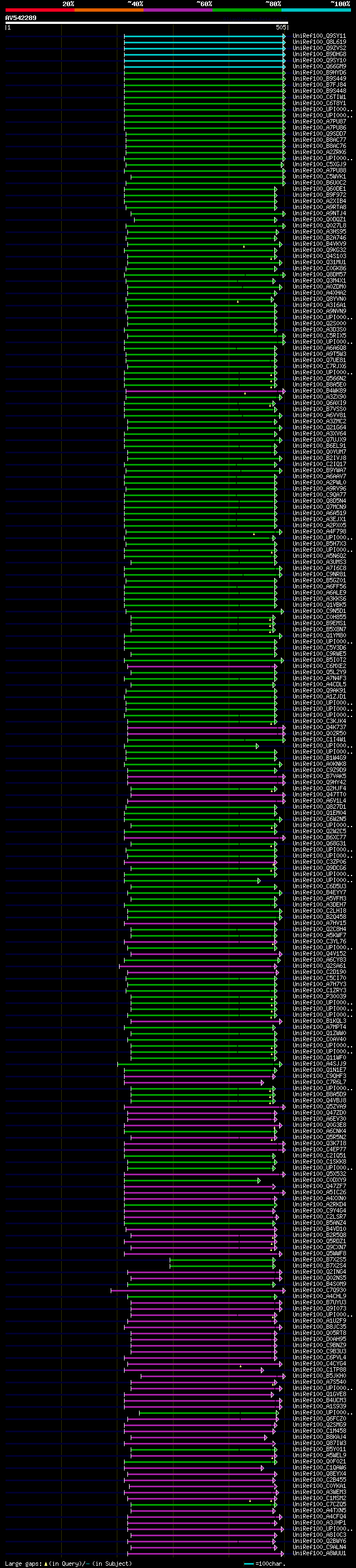Select the UniRef100_Q2BWY6 label

[319, 1541]
